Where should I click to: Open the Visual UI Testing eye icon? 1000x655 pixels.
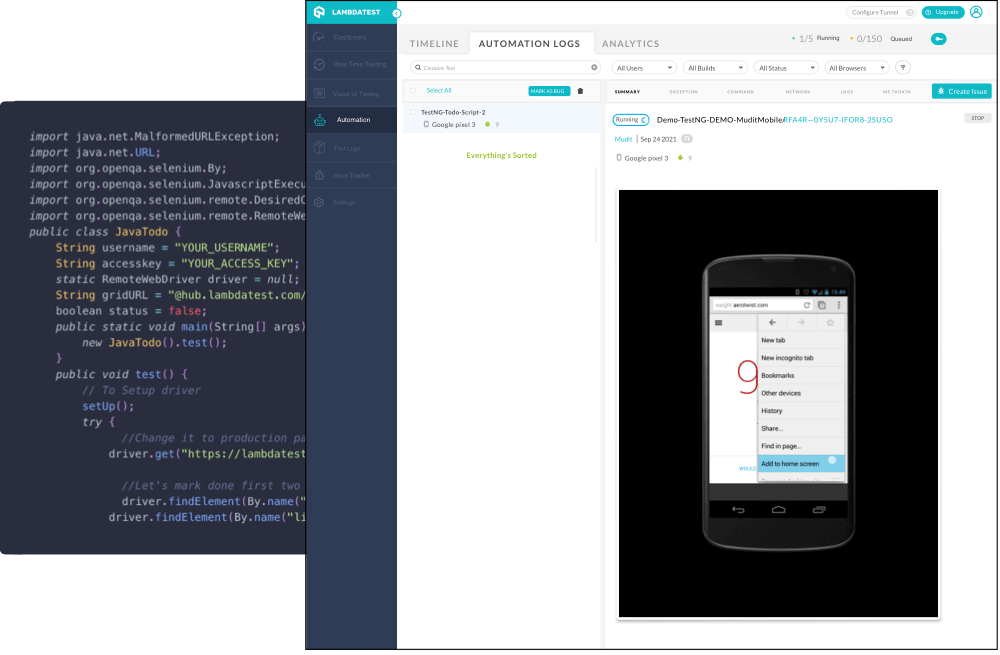click(x=320, y=93)
